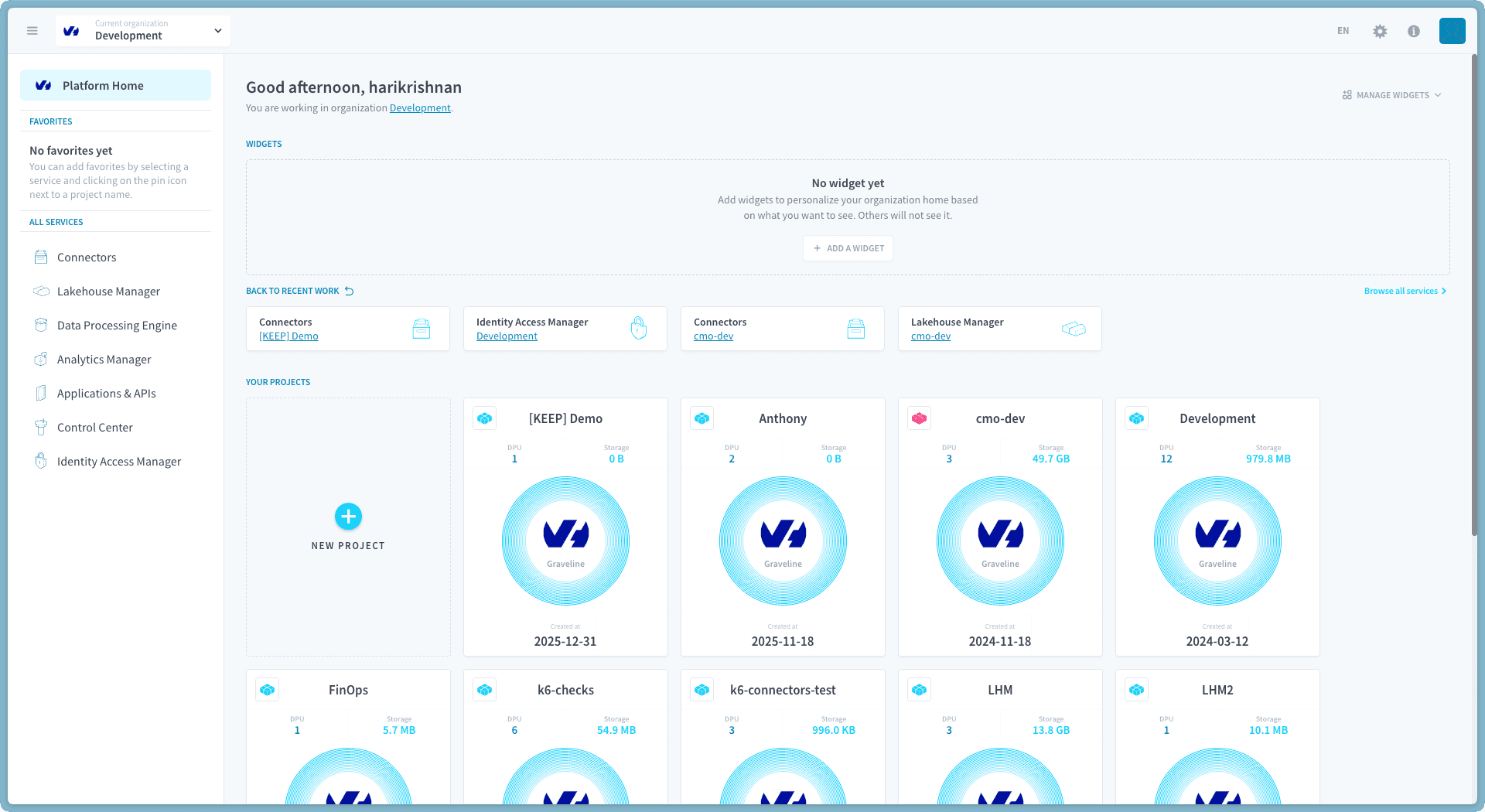The image size is (1485, 812).
Task: Open cmo-dev link under Connectors card
Action: click(713, 336)
